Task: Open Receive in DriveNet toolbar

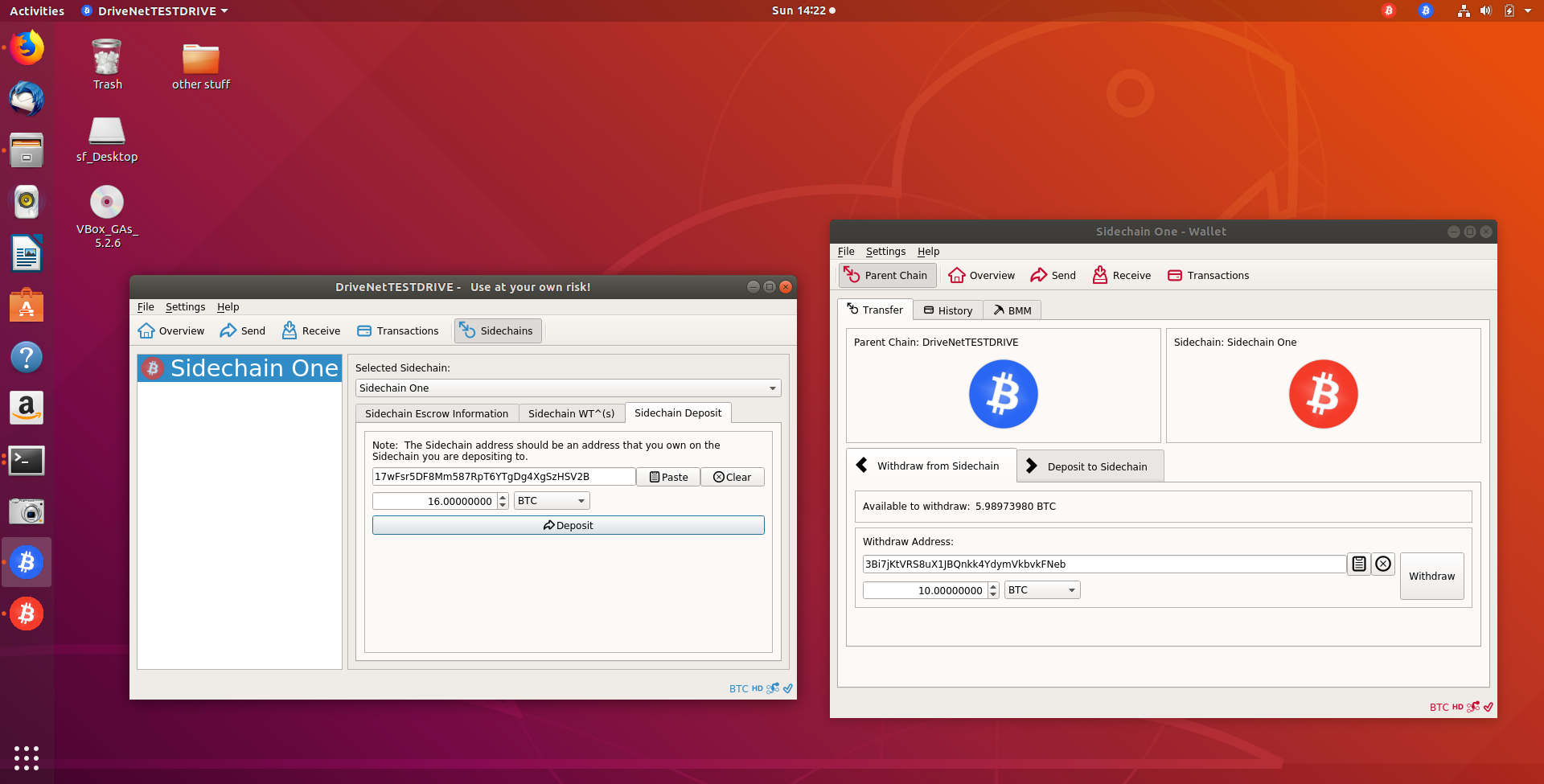Action: [x=311, y=330]
